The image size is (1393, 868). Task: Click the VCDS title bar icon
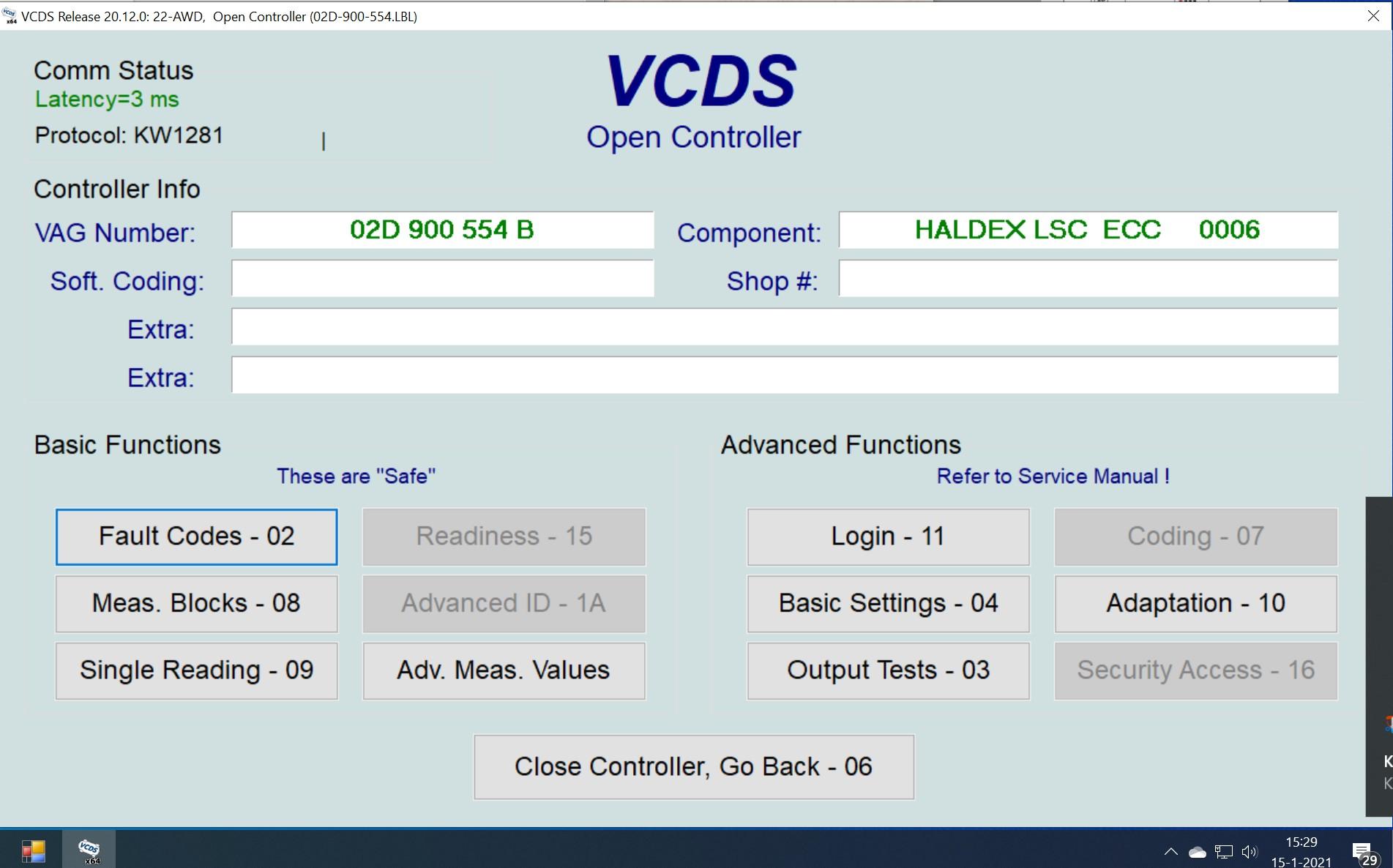(x=10, y=16)
